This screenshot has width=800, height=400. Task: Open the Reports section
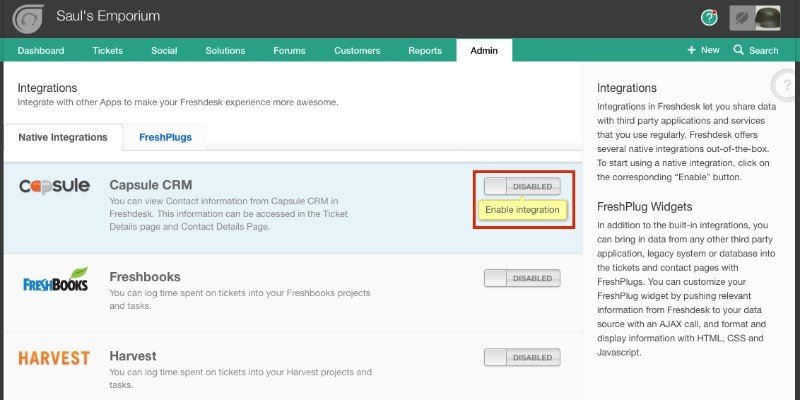(425, 51)
